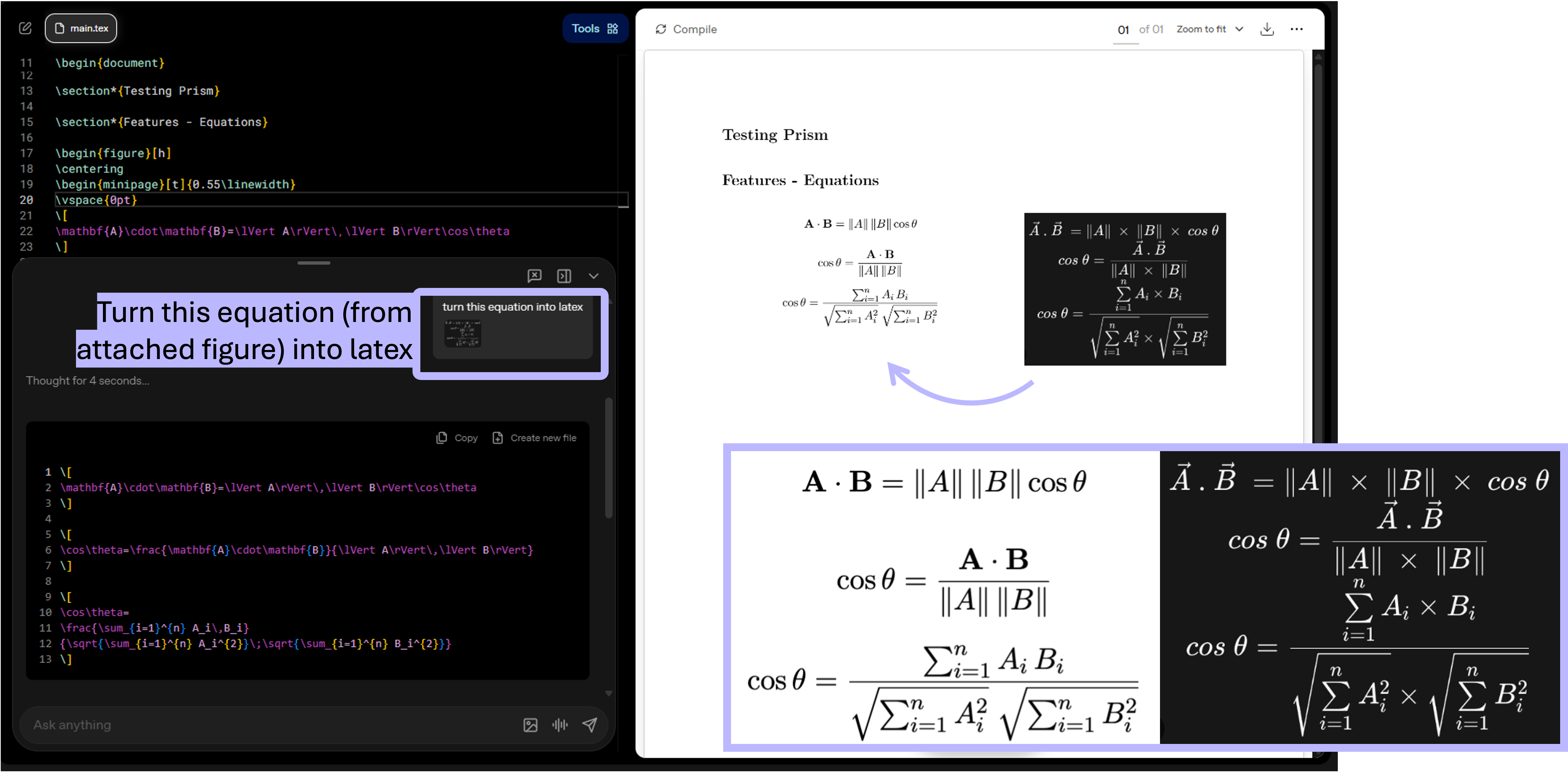Collapse the chat panel with chevron

(594, 276)
